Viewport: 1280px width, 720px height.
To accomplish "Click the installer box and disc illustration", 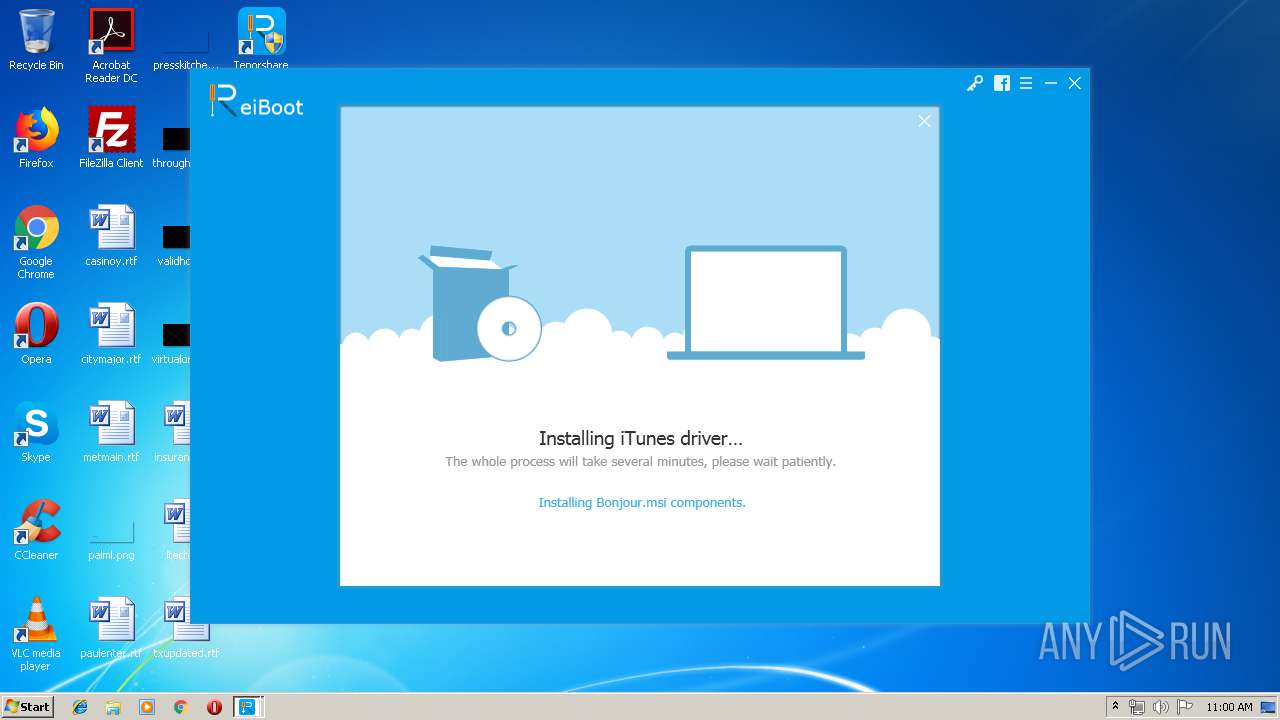I will tap(480, 304).
